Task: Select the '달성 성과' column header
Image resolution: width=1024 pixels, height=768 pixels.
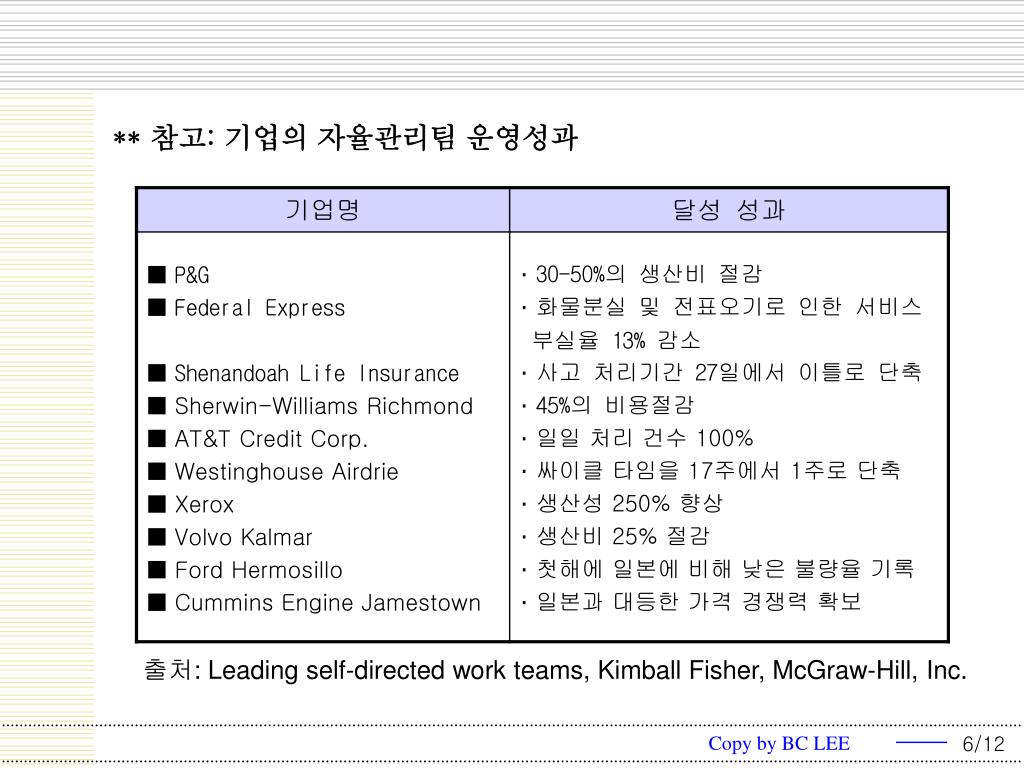Action: (x=729, y=210)
